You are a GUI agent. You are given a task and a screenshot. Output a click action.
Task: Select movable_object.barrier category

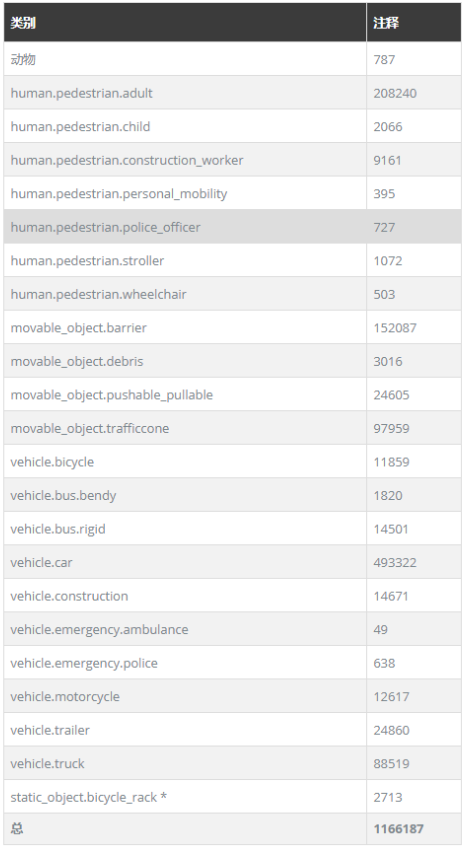pyautogui.click(x=78, y=328)
